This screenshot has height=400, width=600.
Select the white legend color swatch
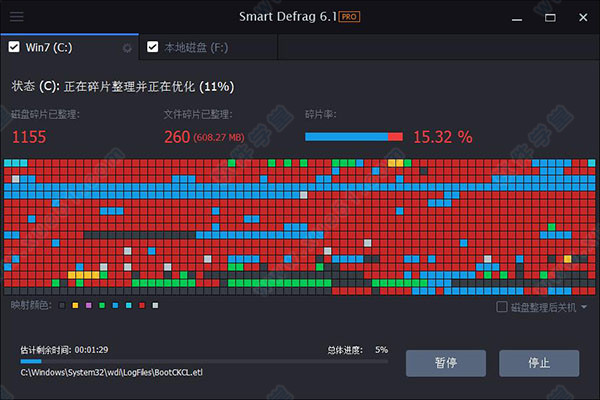pyautogui.click(x=155, y=305)
